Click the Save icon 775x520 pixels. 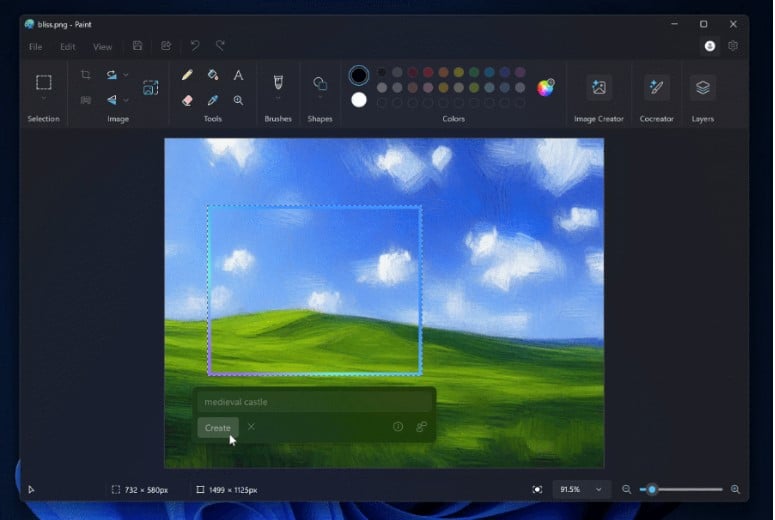coord(137,46)
